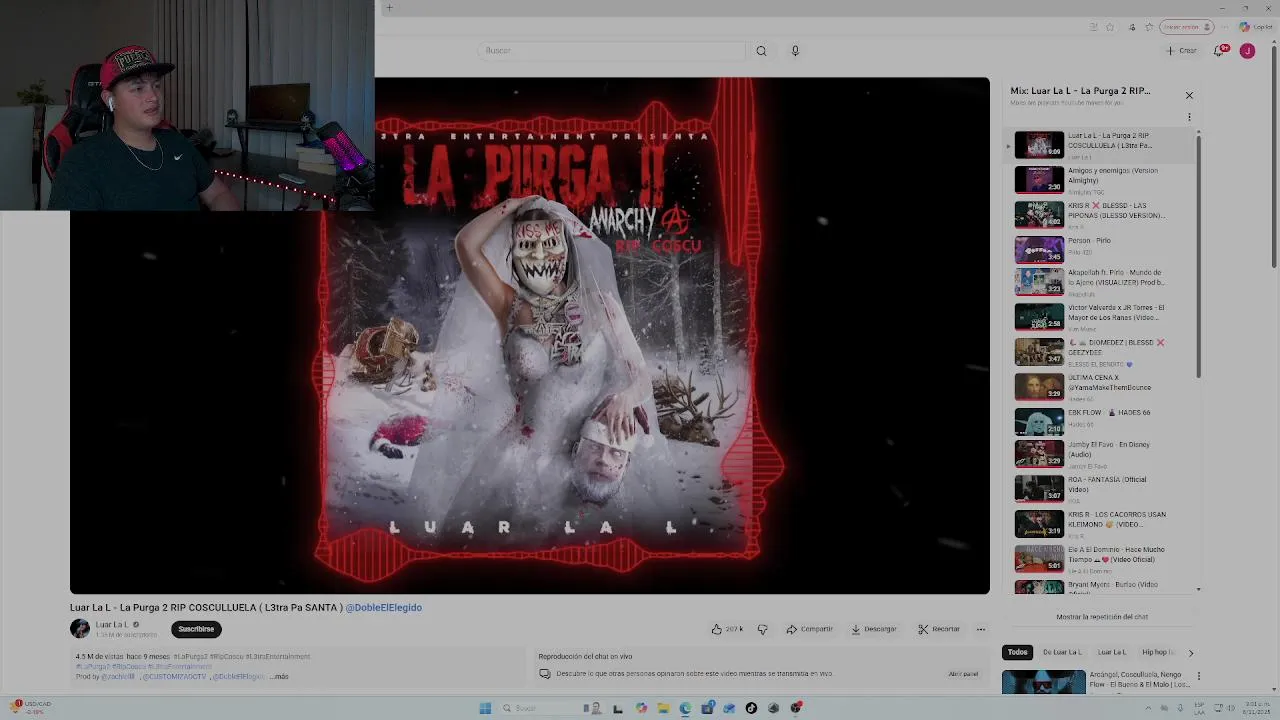Activate voice search microphone icon
The width and height of the screenshot is (1280, 720).
pyautogui.click(x=795, y=51)
